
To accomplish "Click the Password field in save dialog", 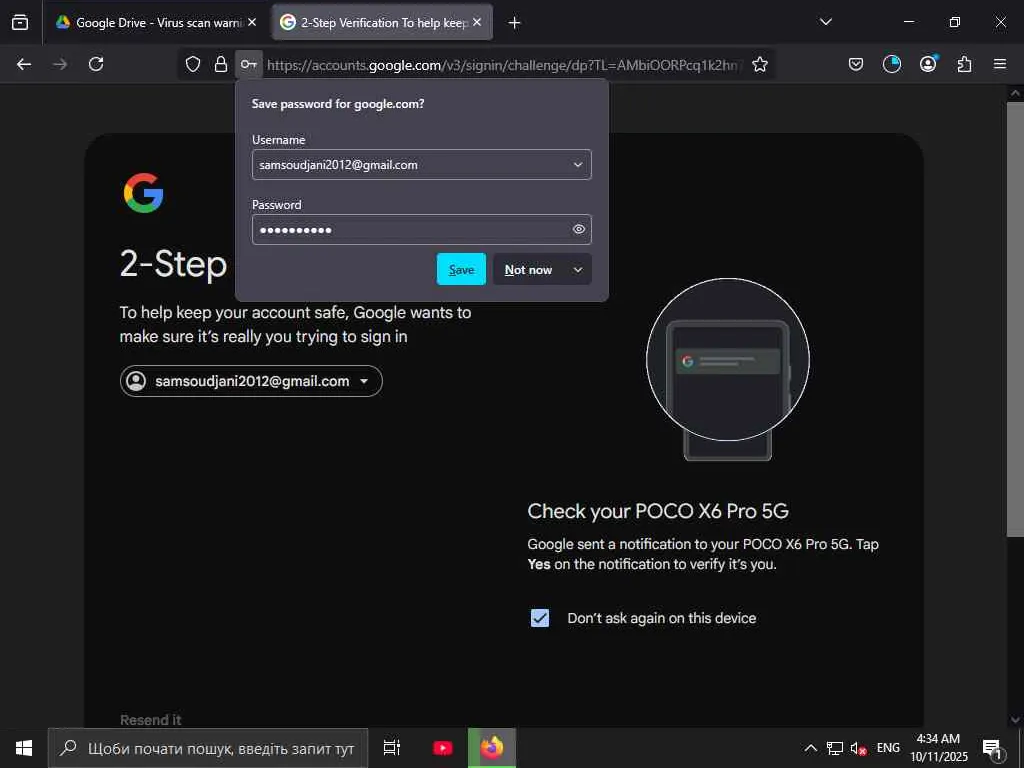I will (x=421, y=229).
